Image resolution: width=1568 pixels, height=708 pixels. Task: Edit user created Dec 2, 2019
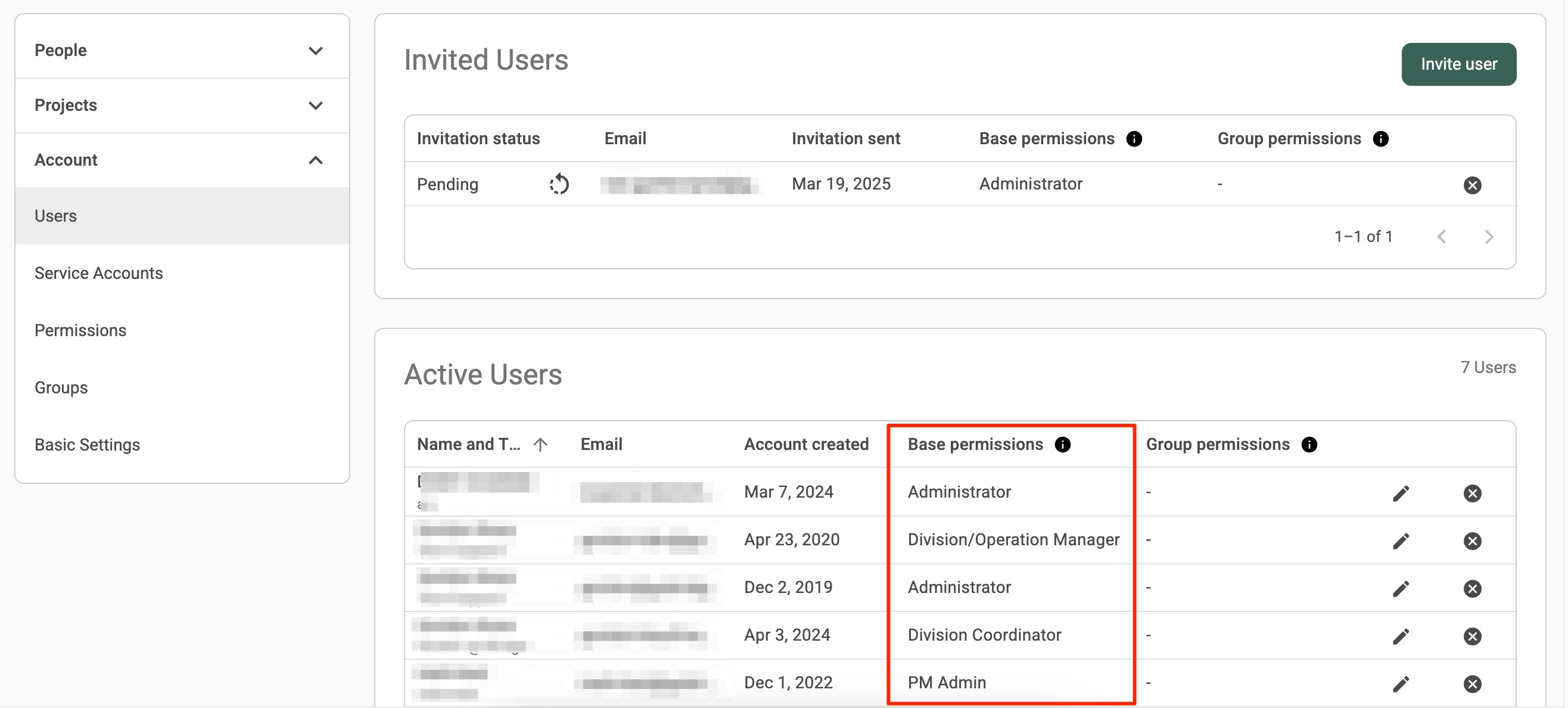pos(1401,588)
